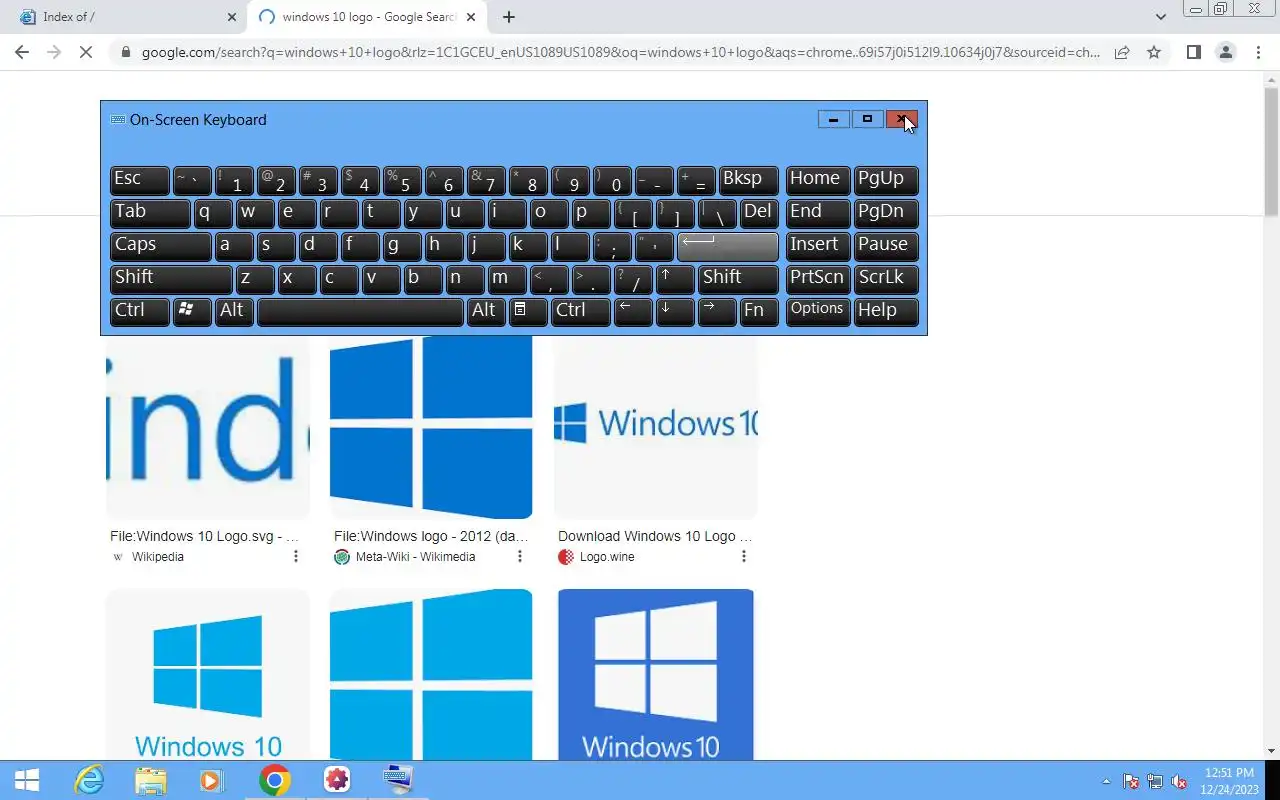Open a new tab with the plus button
Viewport: 1280px width, 800px height.
[x=509, y=17]
